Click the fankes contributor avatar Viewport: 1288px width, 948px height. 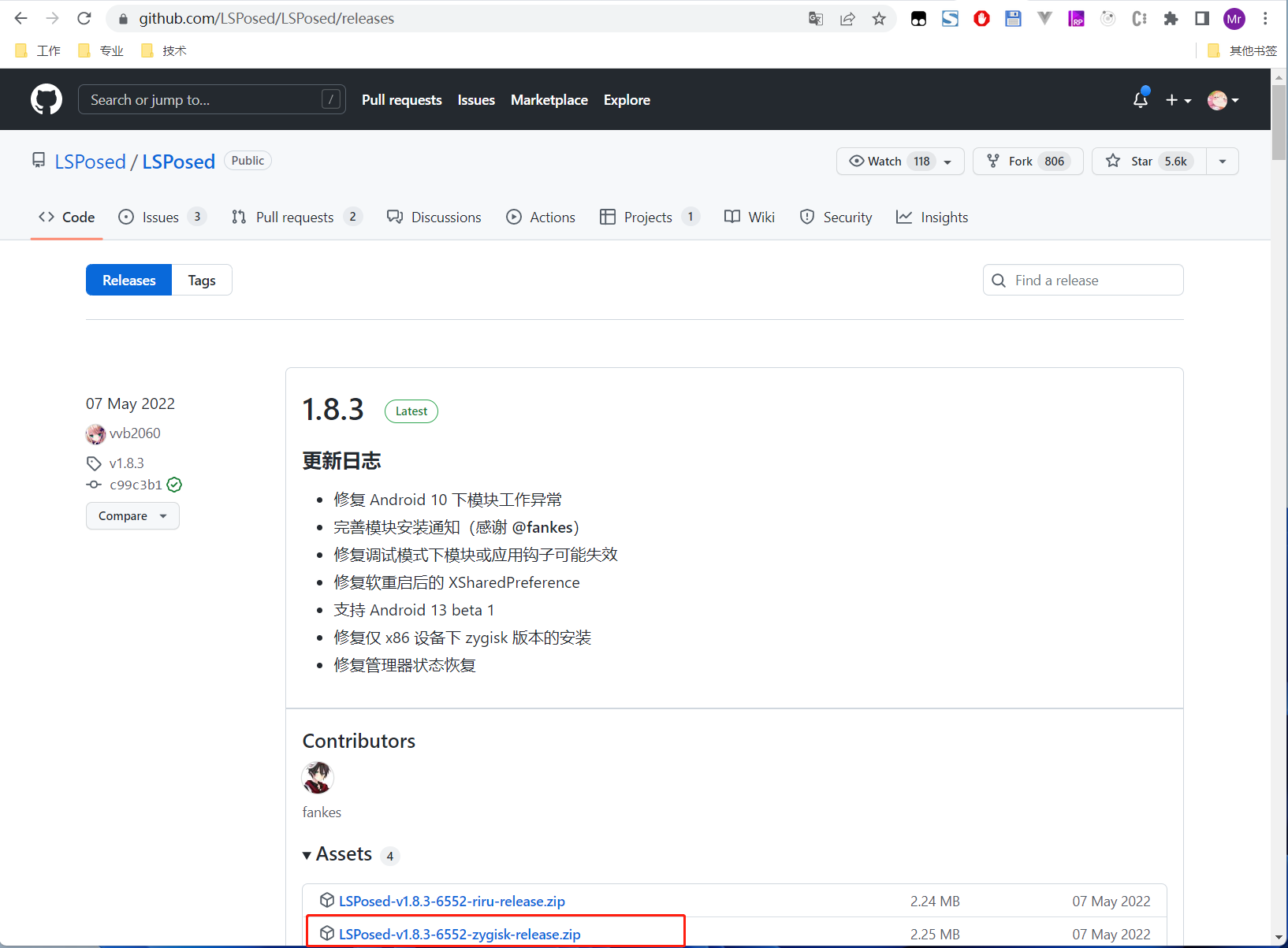(318, 778)
